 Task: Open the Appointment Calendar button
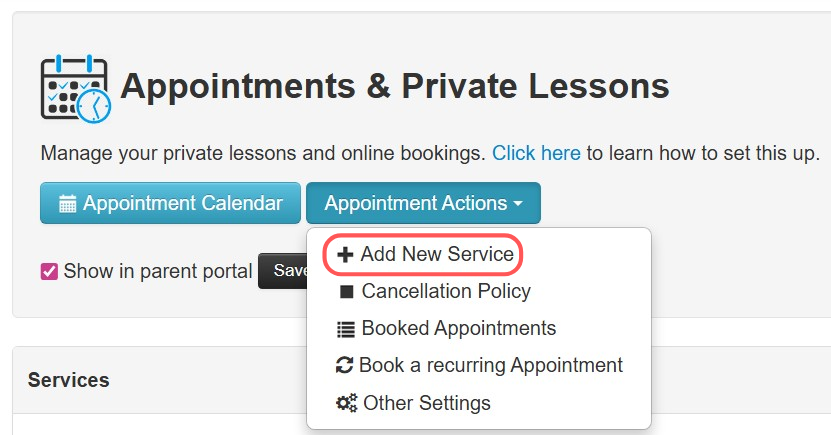(x=170, y=203)
